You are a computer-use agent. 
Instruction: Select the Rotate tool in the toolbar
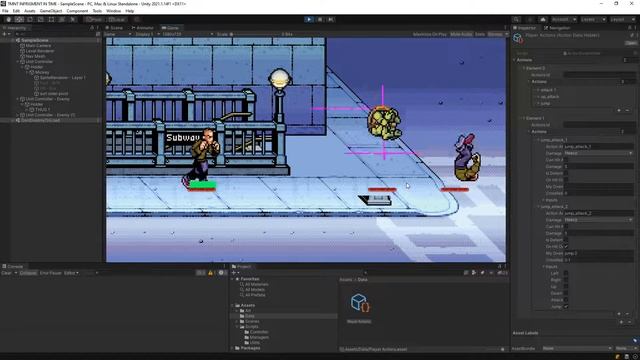click(x=30, y=19)
